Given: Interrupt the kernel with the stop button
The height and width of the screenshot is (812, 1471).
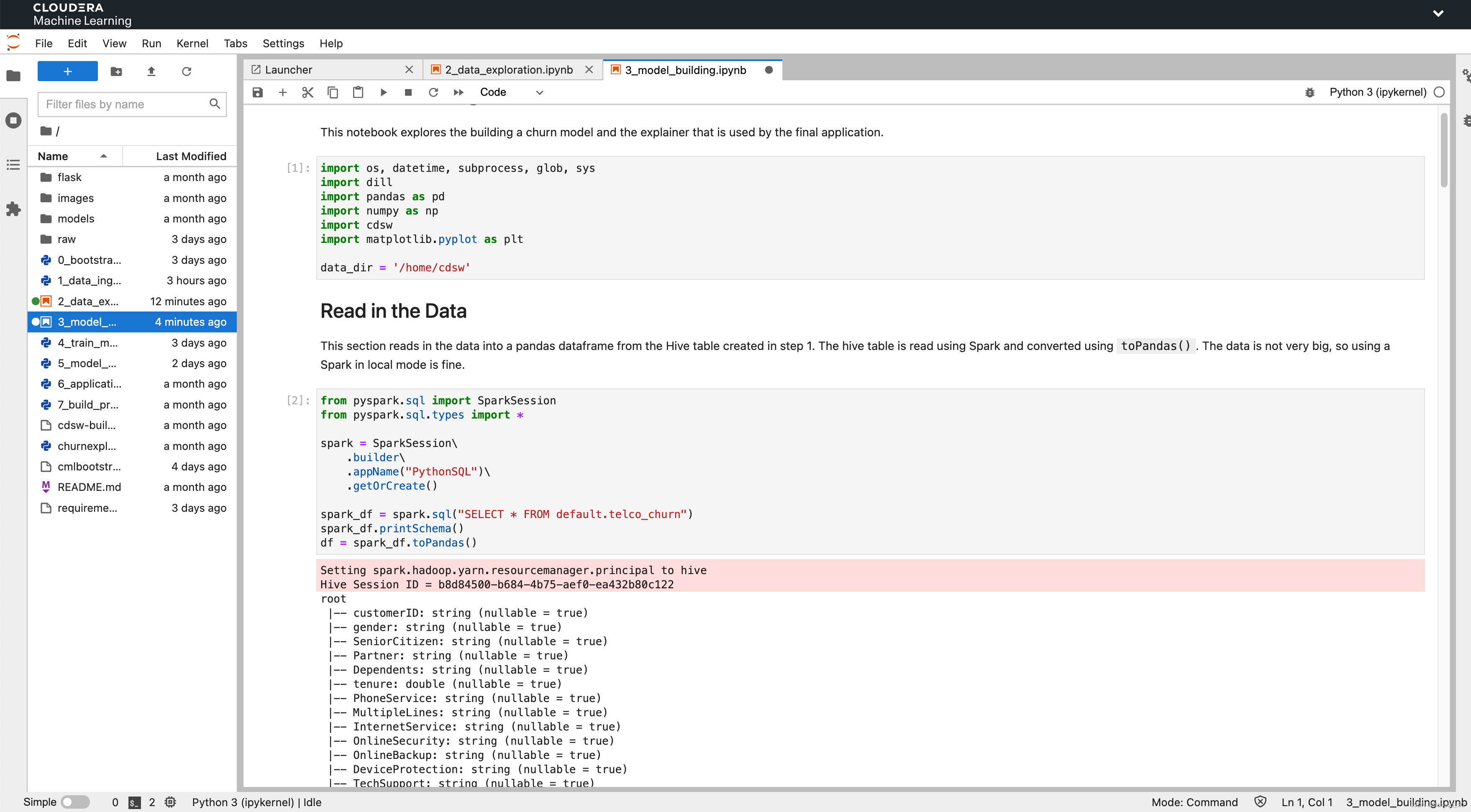Looking at the screenshot, I should tap(408, 92).
